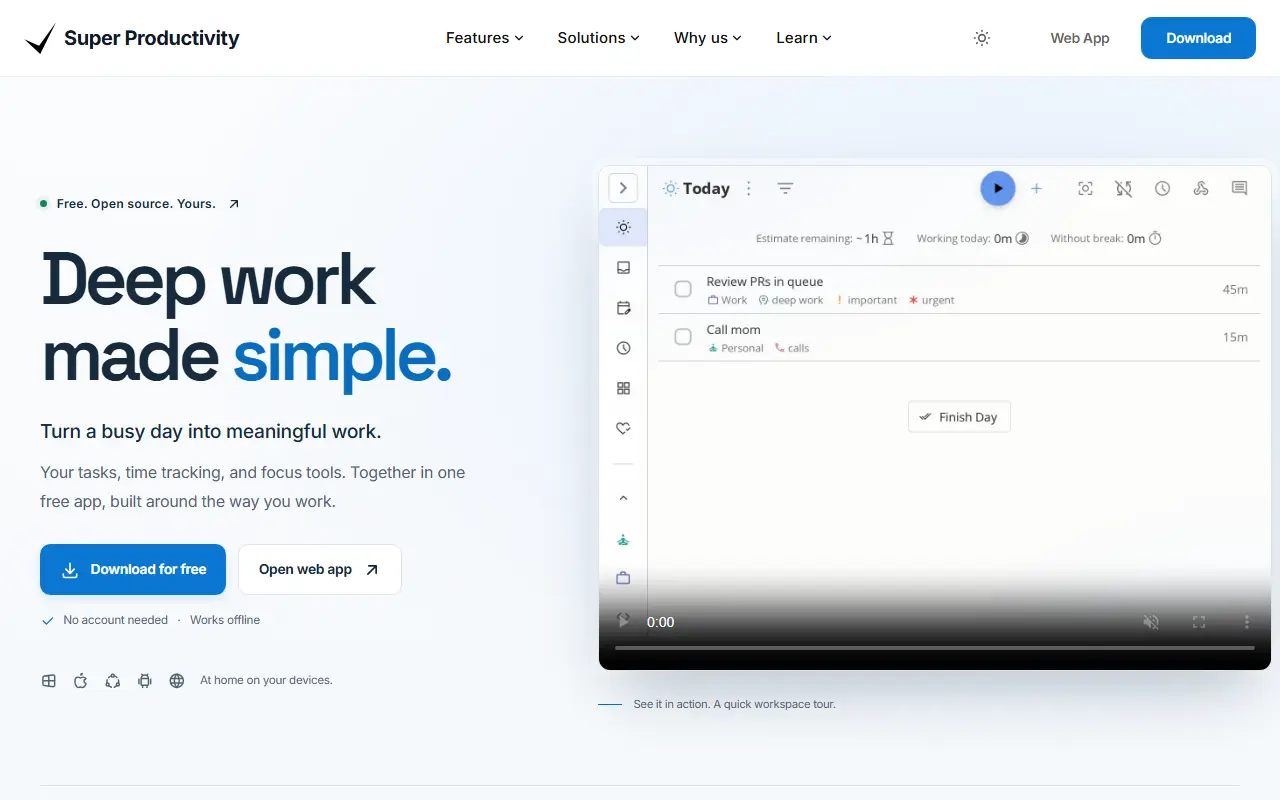The image size is (1280, 800).
Task: Click the Android platform icon
Action: 145,681
